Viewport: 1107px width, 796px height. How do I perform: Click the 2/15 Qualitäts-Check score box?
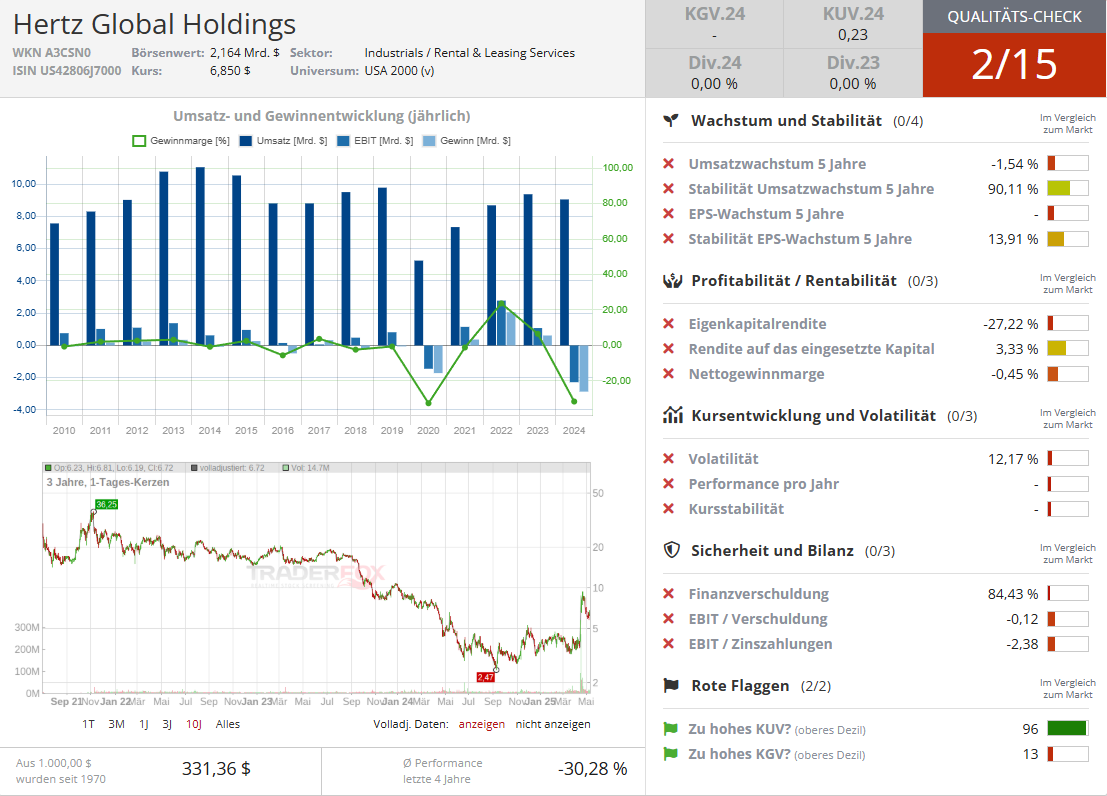1015,64
